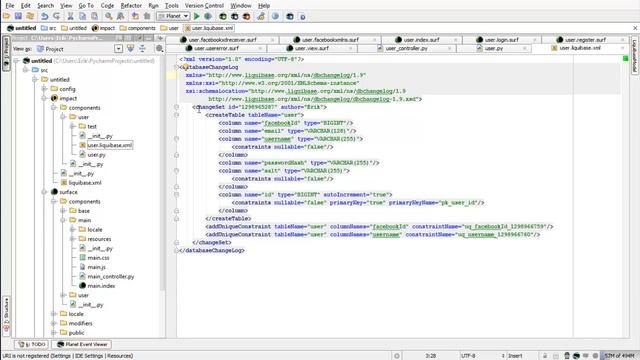640x360 pixels.
Task: Collapse the surface folder in tree
Action: click(x=44, y=192)
